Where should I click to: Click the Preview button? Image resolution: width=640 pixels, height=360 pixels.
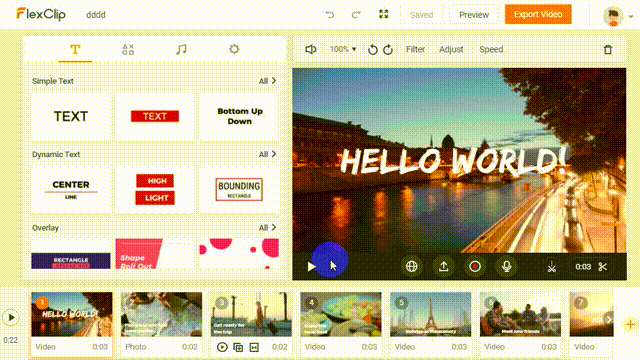(473, 15)
